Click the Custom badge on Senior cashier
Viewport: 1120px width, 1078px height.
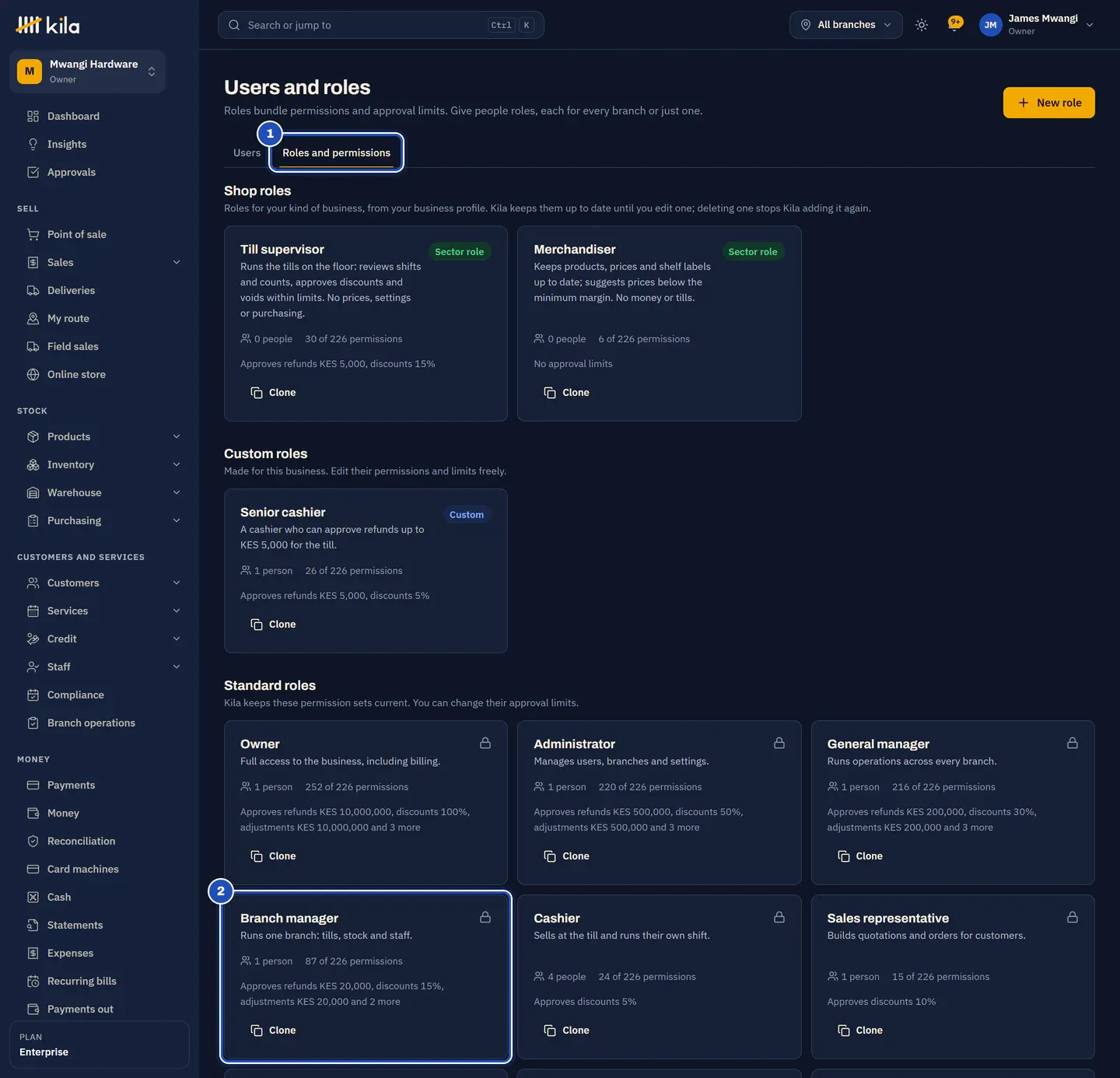(467, 515)
